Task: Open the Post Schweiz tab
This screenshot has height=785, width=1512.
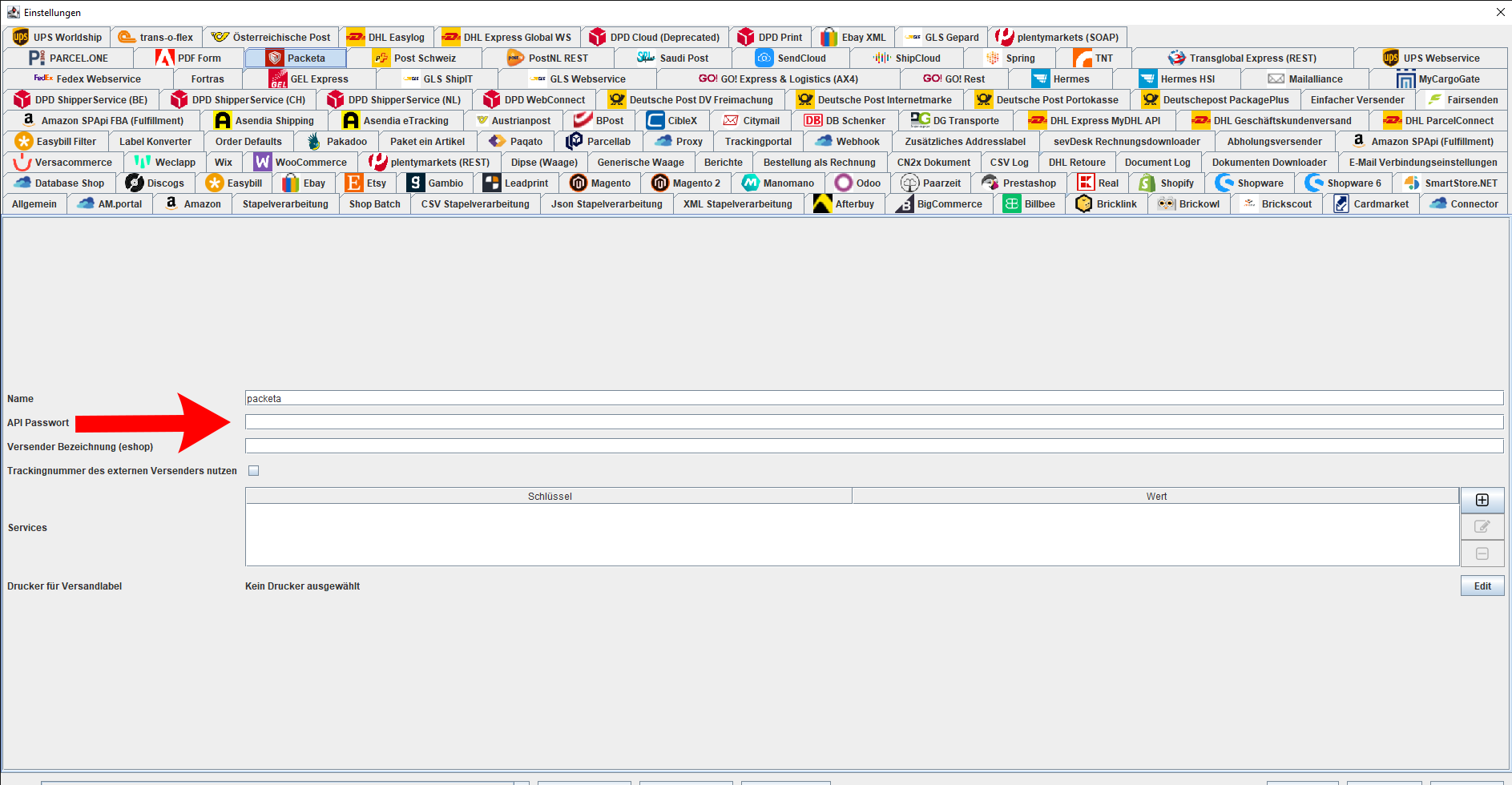Action: point(414,58)
